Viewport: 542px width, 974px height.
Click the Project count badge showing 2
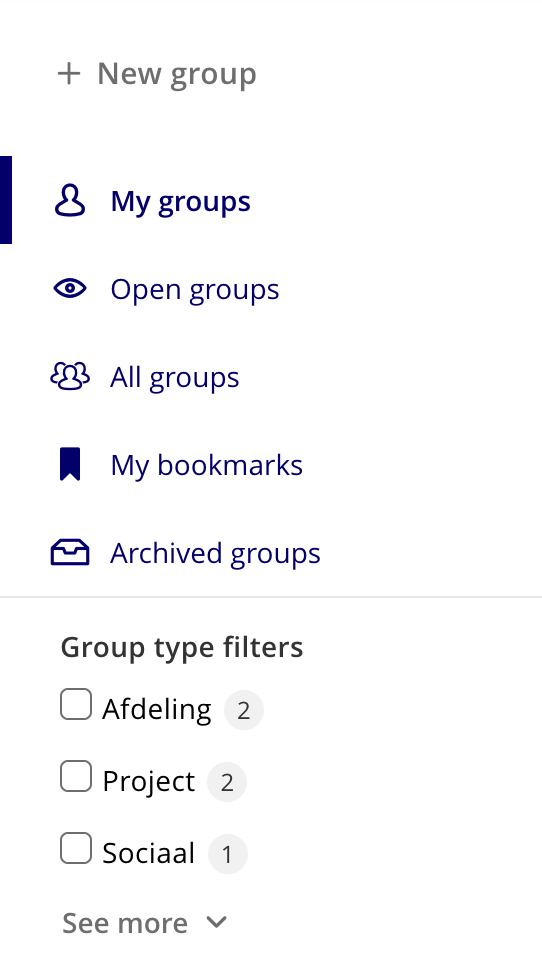(x=227, y=782)
